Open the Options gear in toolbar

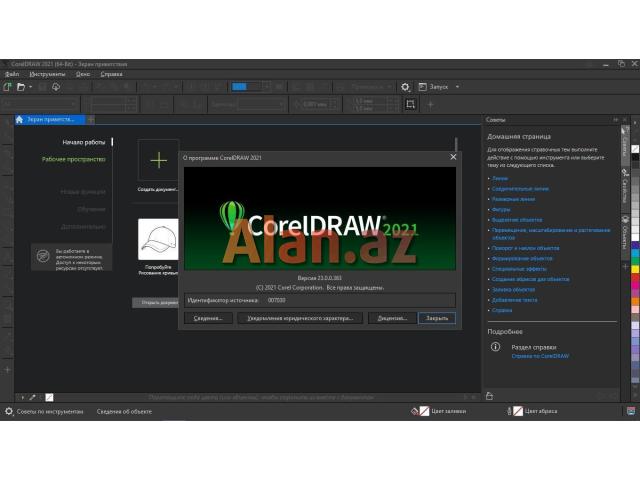point(405,87)
